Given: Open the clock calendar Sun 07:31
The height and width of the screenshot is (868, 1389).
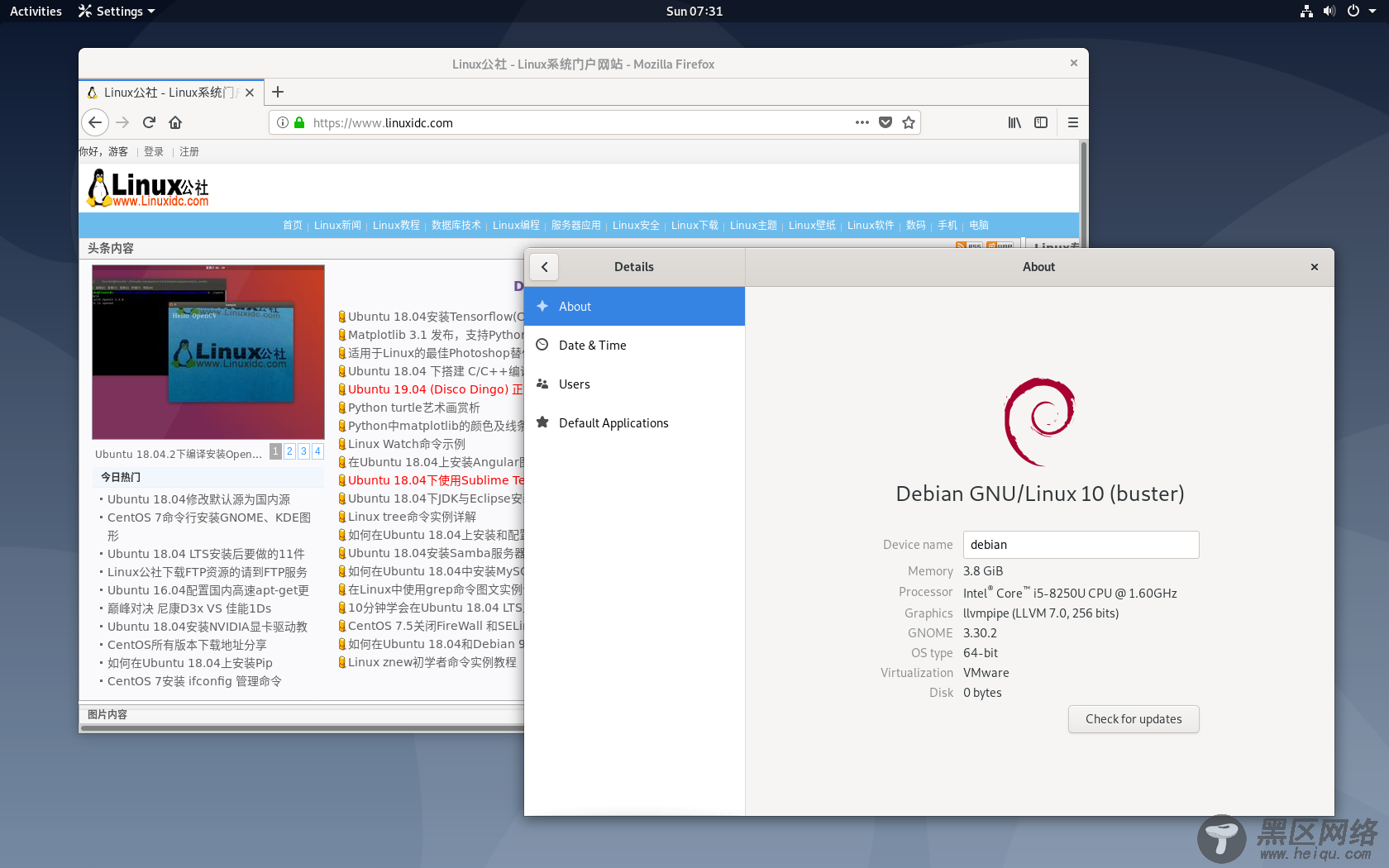Looking at the screenshot, I should [694, 12].
